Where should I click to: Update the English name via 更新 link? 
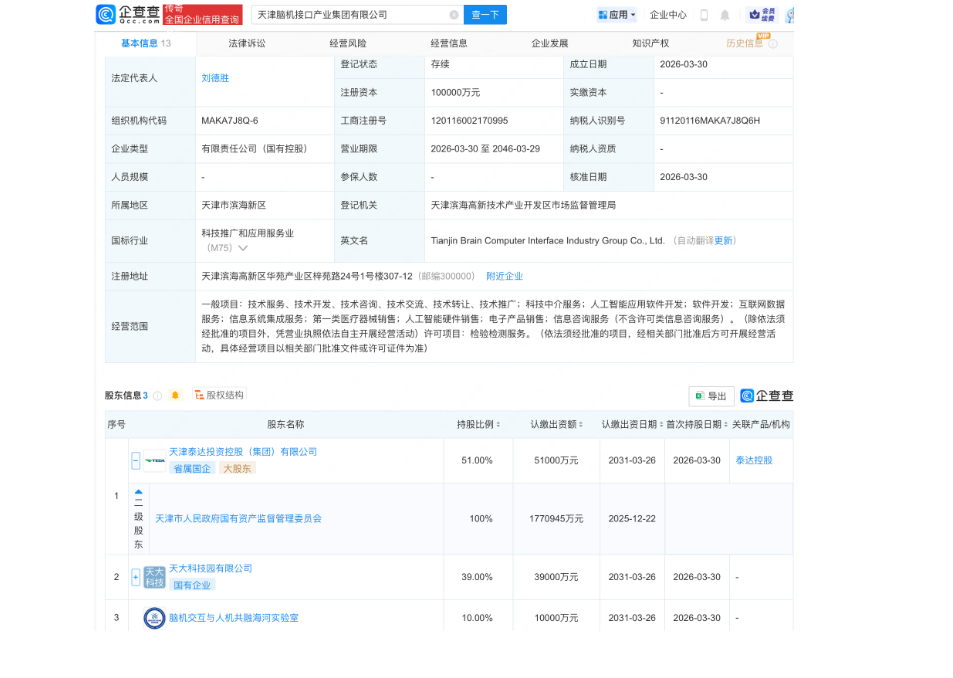pyautogui.click(x=723, y=241)
